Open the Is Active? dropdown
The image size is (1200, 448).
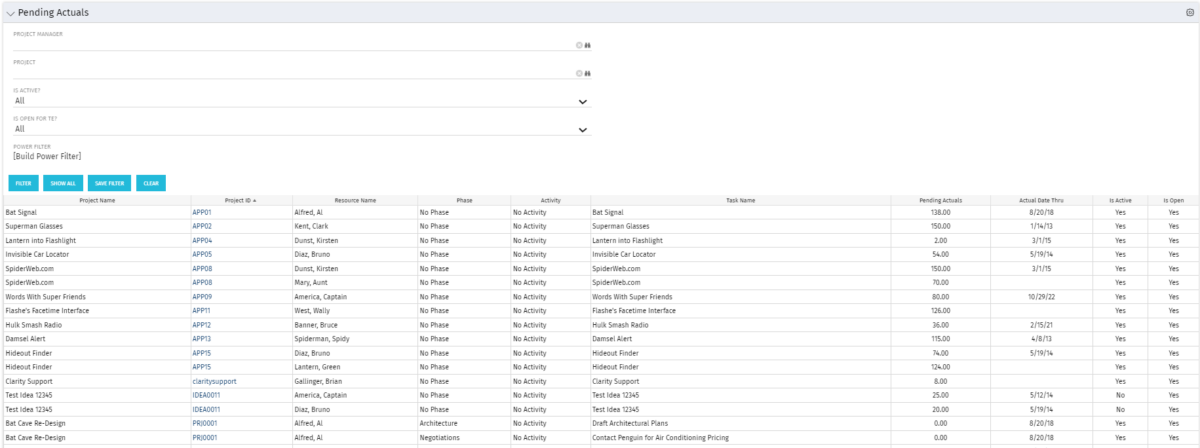[302, 101]
